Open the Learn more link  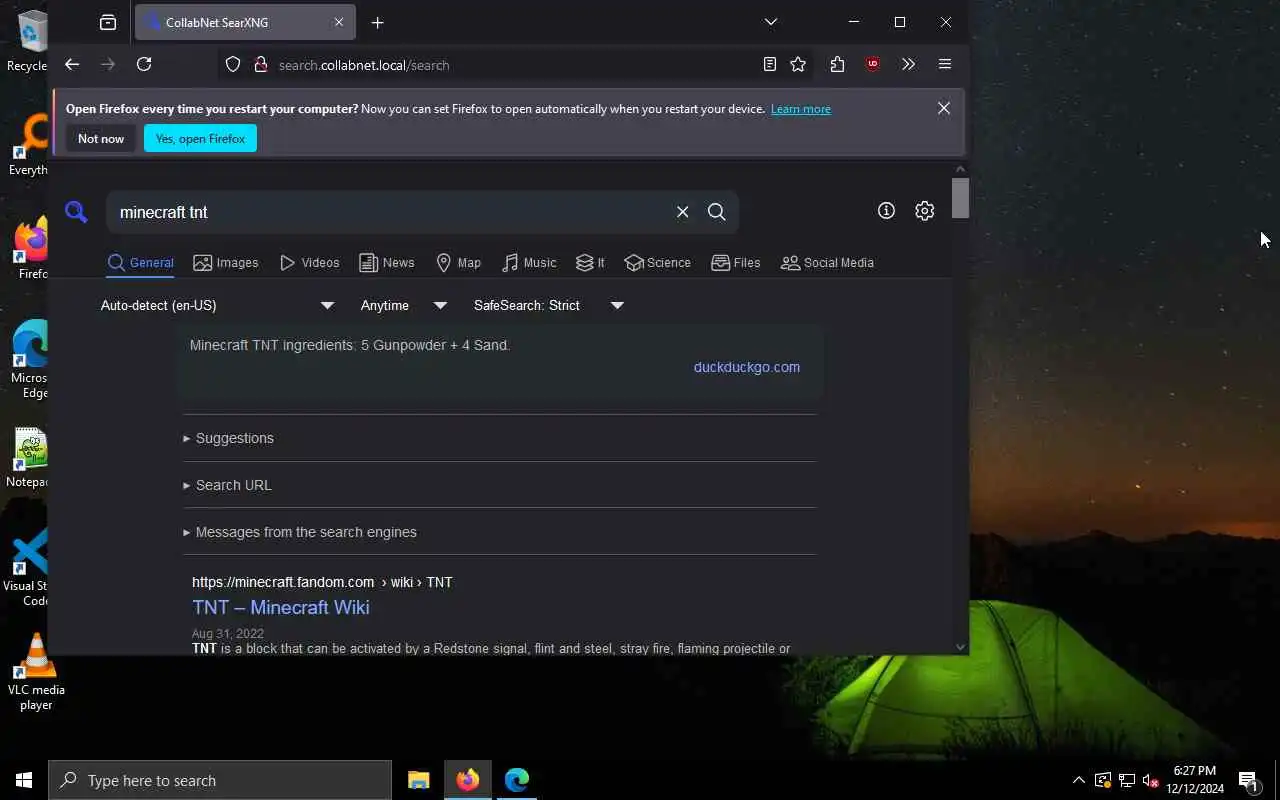point(800,109)
